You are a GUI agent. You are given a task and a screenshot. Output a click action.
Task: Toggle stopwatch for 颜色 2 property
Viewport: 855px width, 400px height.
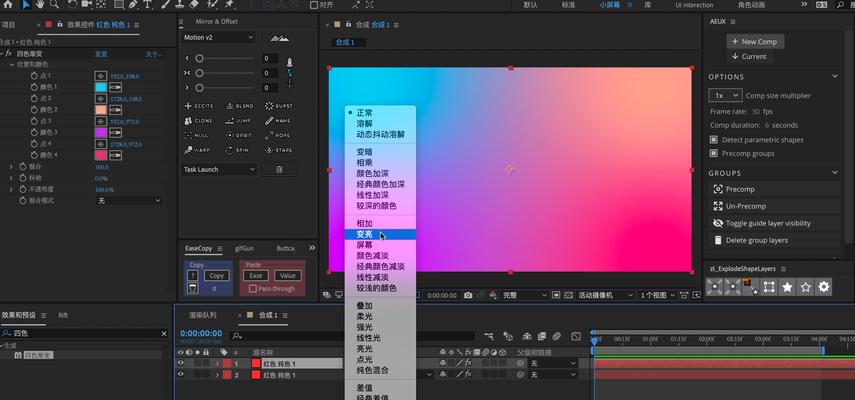point(34,110)
